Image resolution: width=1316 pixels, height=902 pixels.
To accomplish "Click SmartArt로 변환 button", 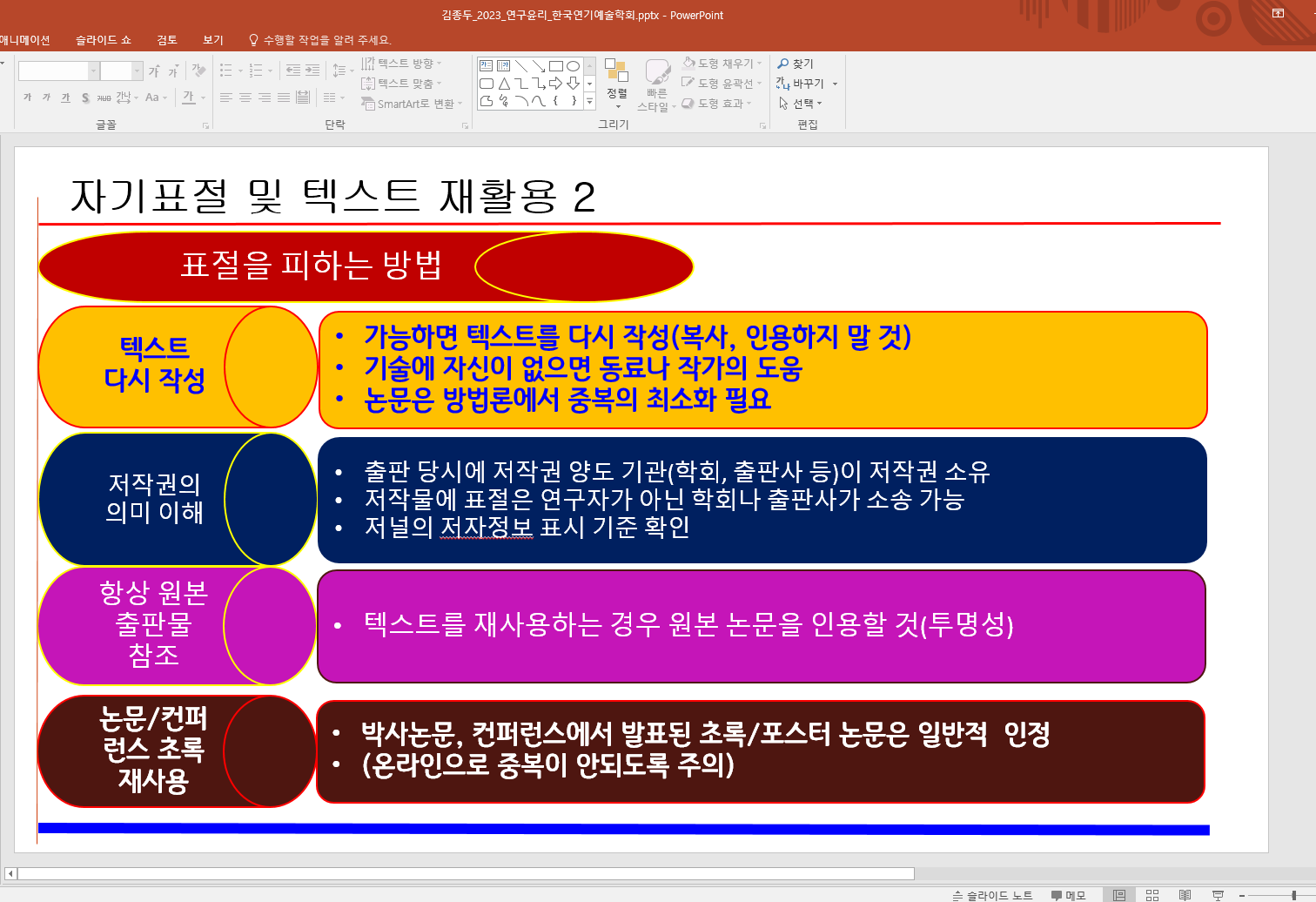I will [413, 104].
